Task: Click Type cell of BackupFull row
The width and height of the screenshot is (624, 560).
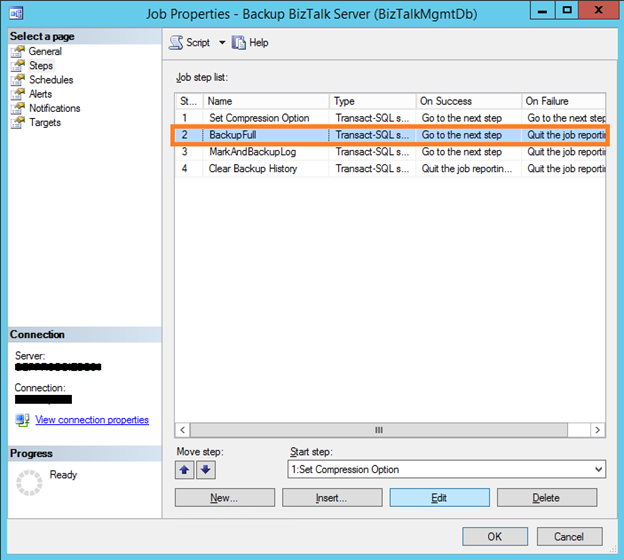Action: coord(372,135)
